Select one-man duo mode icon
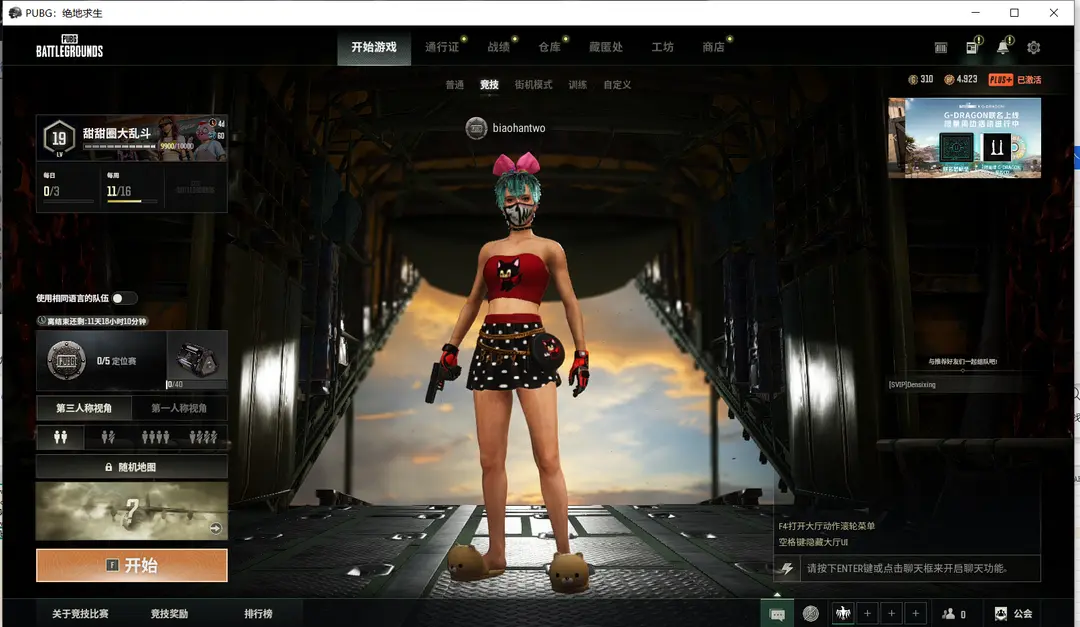 [108, 437]
